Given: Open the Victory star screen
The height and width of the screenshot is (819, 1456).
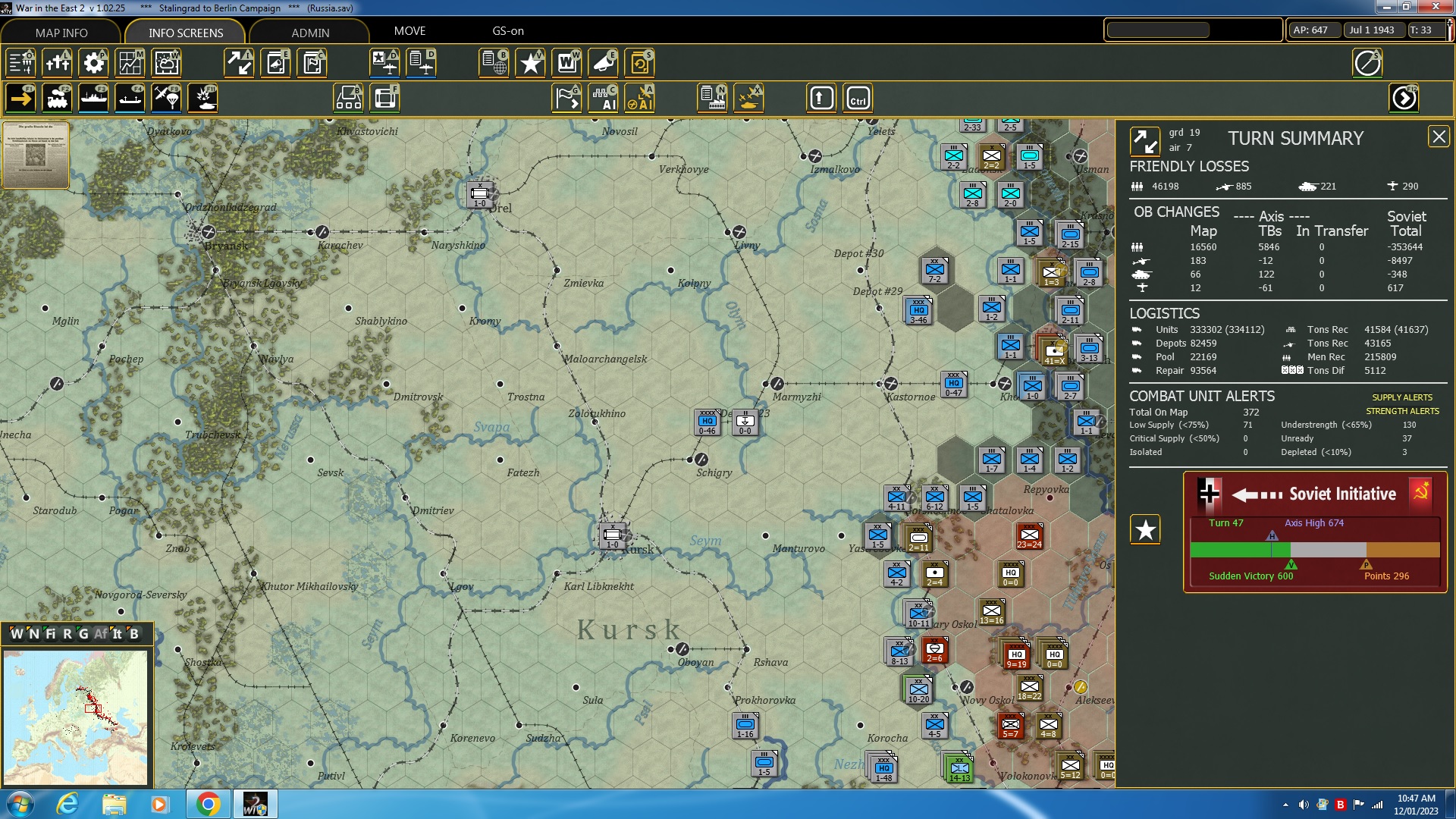Looking at the screenshot, I should tap(530, 63).
